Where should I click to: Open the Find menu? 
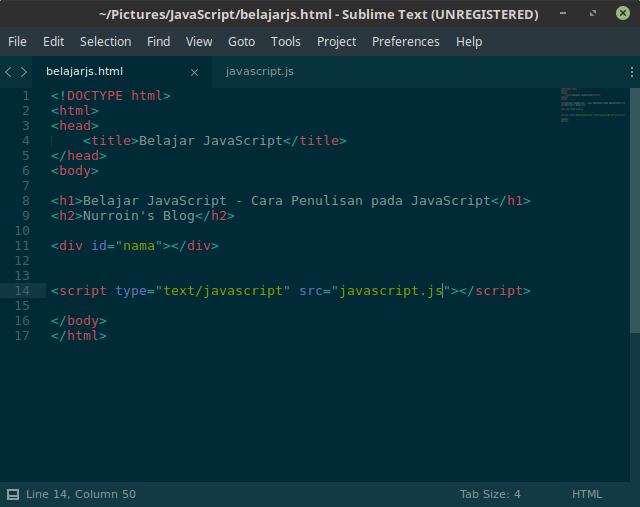pyautogui.click(x=158, y=42)
